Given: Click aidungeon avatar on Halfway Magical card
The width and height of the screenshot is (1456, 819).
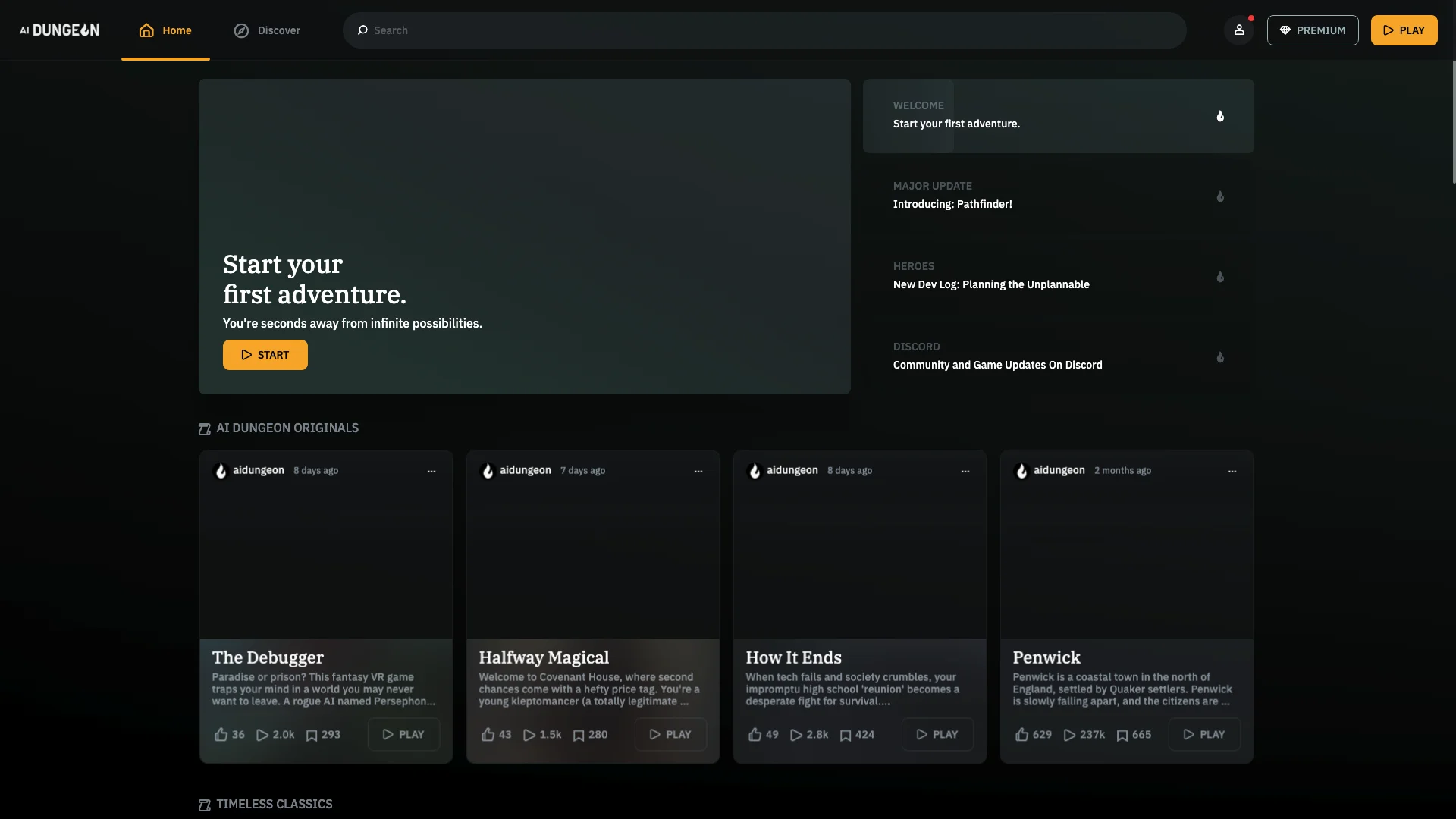Looking at the screenshot, I should pos(488,471).
